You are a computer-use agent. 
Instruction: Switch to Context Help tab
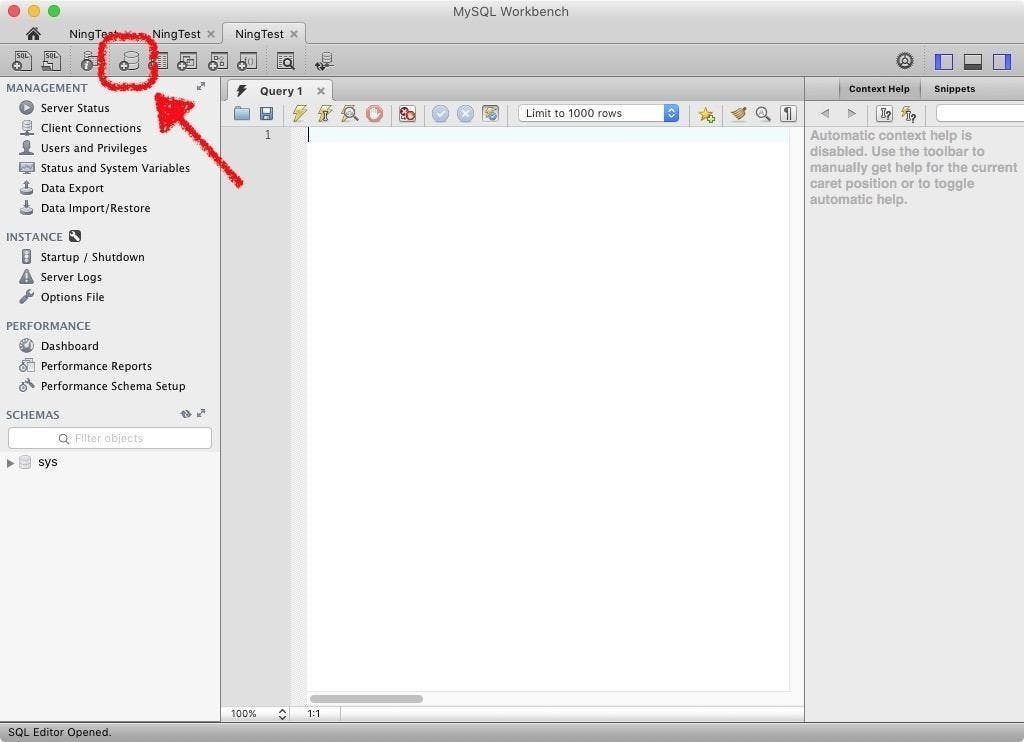point(879,89)
